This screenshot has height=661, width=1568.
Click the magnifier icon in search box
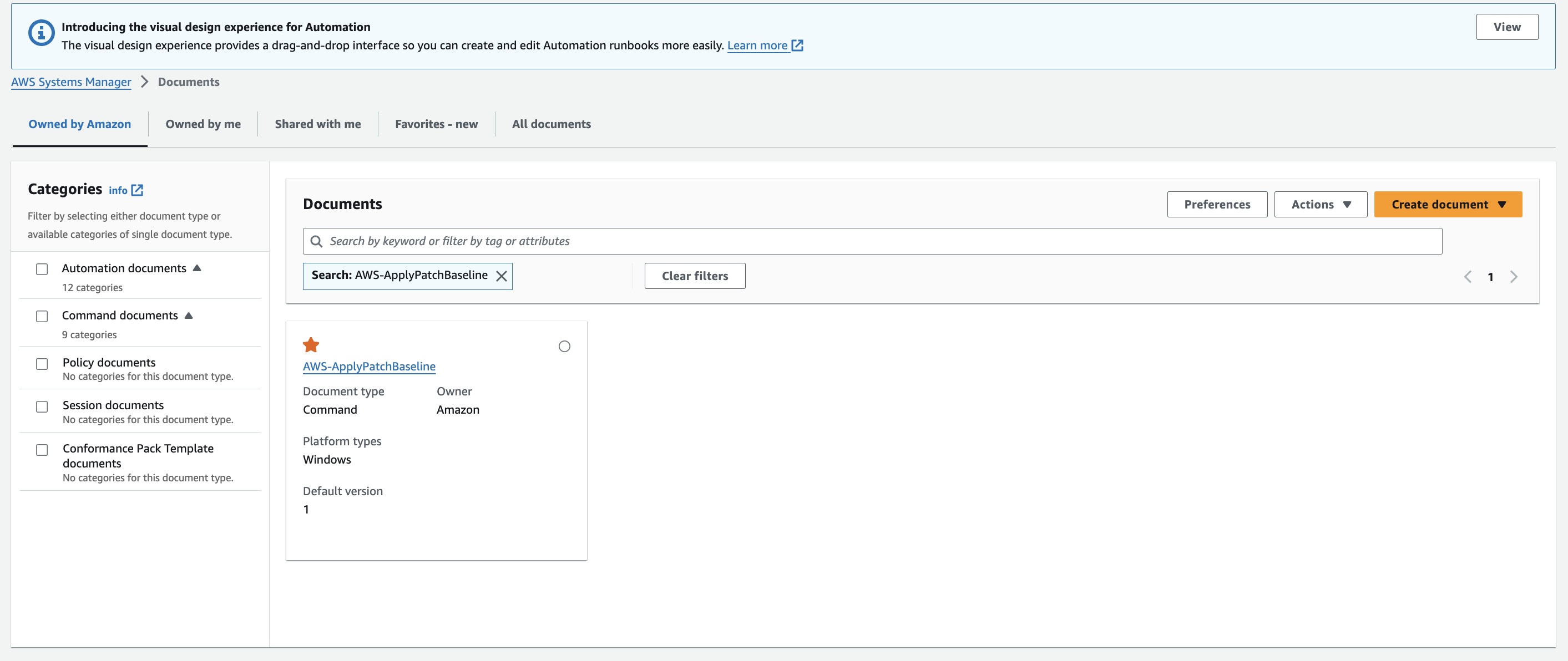(x=316, y=241)
